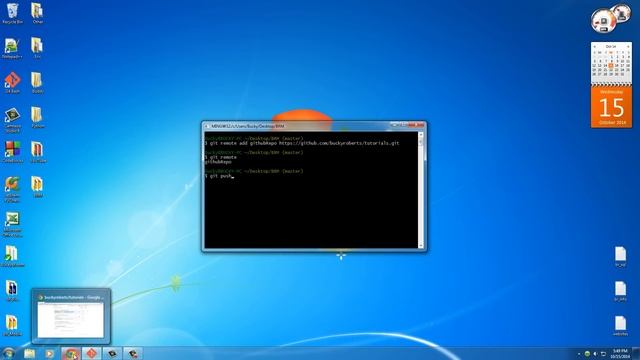The height and width of the screenshot is (360, 640).
Task: Open Windows Media Player from the taskbar
Action: pyautogui.click(x=49, y=353)
